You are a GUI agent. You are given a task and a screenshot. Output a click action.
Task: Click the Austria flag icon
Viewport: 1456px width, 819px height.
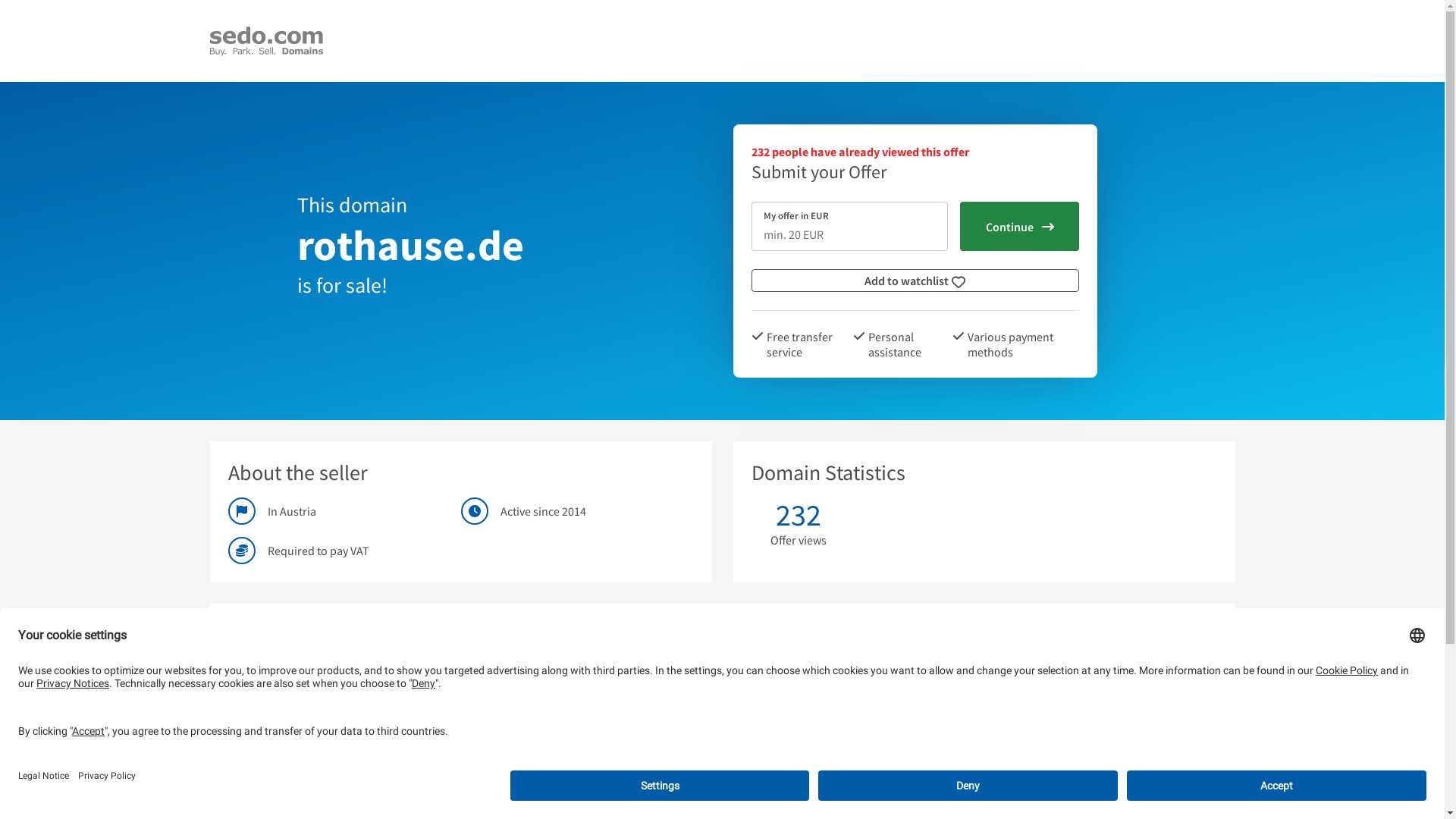click(x=241, y=511)
